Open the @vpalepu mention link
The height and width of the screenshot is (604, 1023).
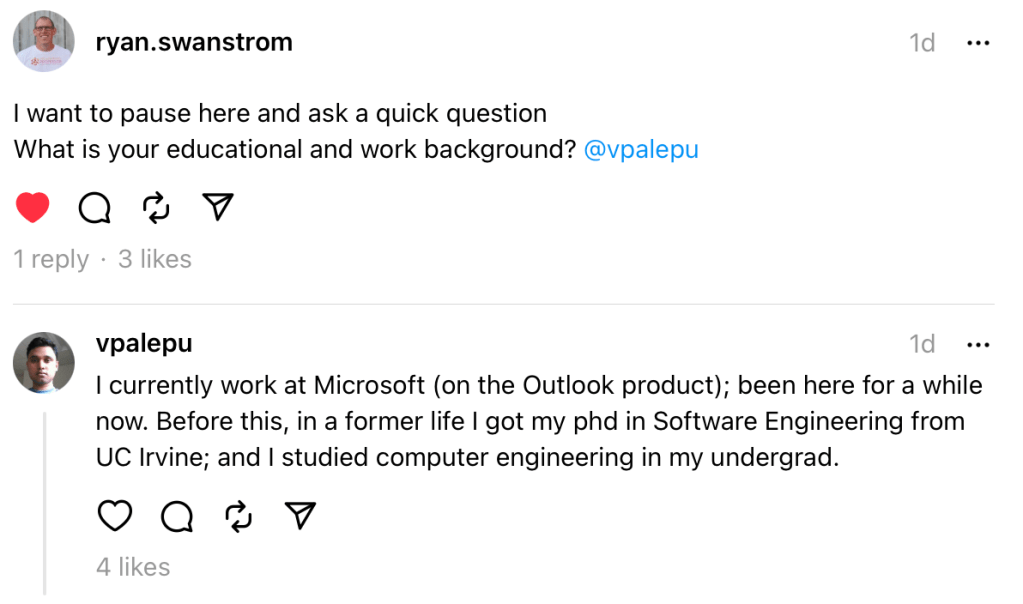[x=641, y=150]
